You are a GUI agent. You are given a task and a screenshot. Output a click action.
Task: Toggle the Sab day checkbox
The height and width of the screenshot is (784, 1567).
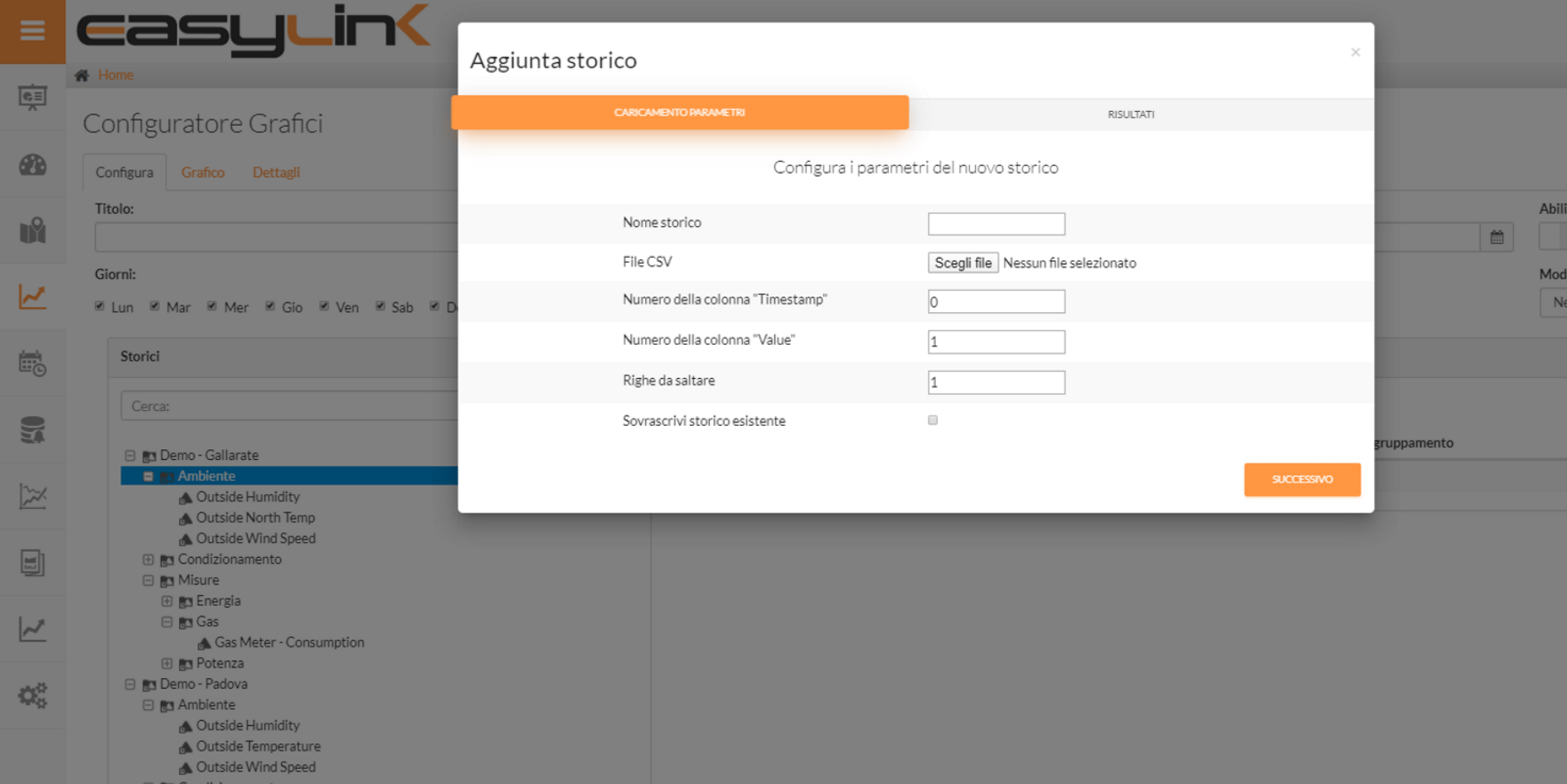[x=380, y=306]
